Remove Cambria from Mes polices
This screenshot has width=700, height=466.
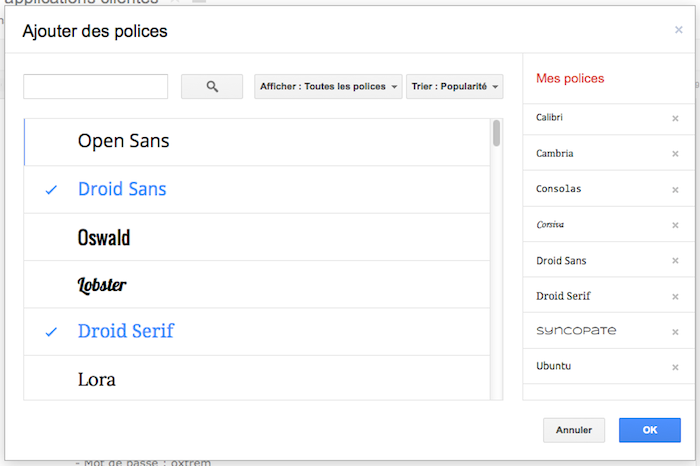pyautogui.click(x=675, y=155)
